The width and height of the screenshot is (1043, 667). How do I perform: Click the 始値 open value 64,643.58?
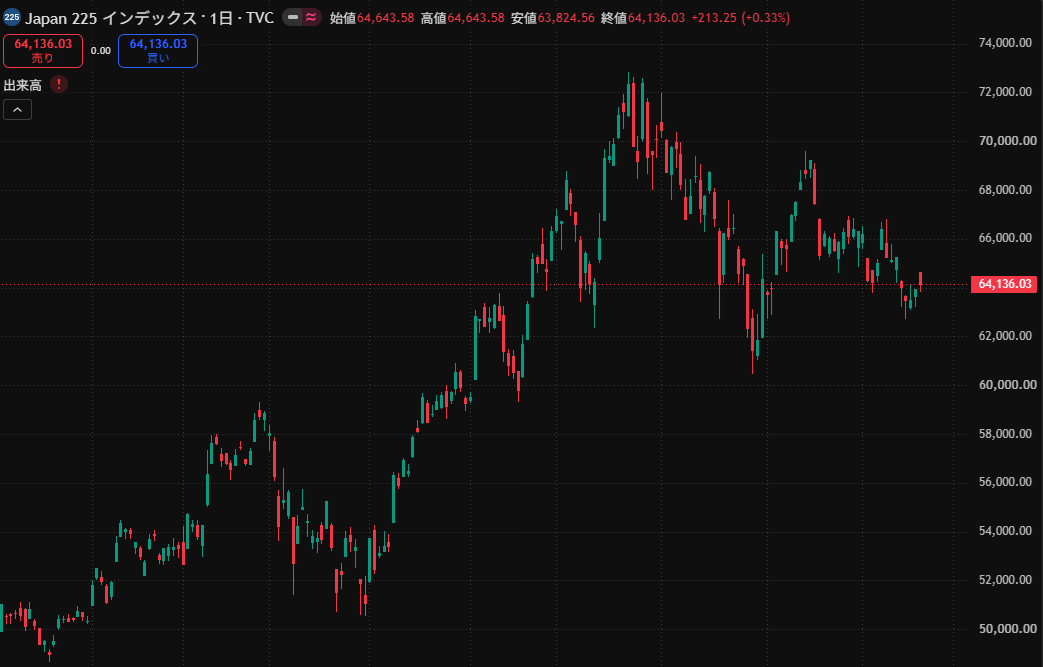pyautogui.click(x=385, y=18)
